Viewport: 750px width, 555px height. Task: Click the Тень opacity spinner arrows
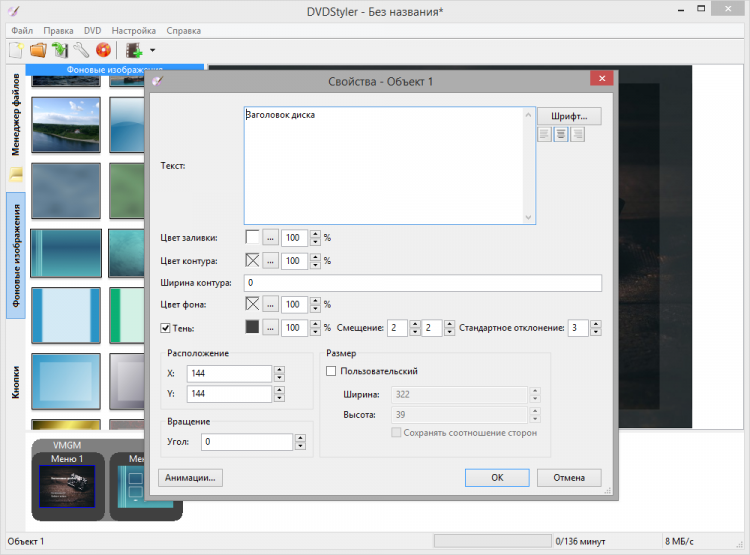pyautogui.click(x=315, y=328)
